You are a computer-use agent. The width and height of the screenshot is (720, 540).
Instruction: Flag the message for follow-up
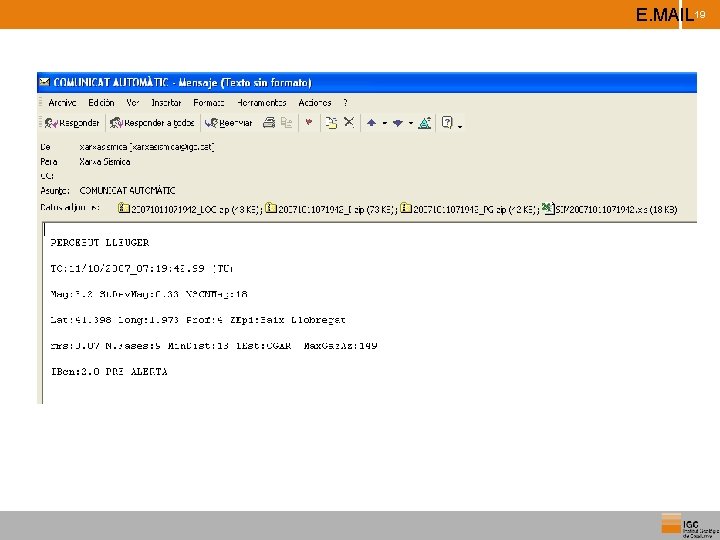point(309,123)
